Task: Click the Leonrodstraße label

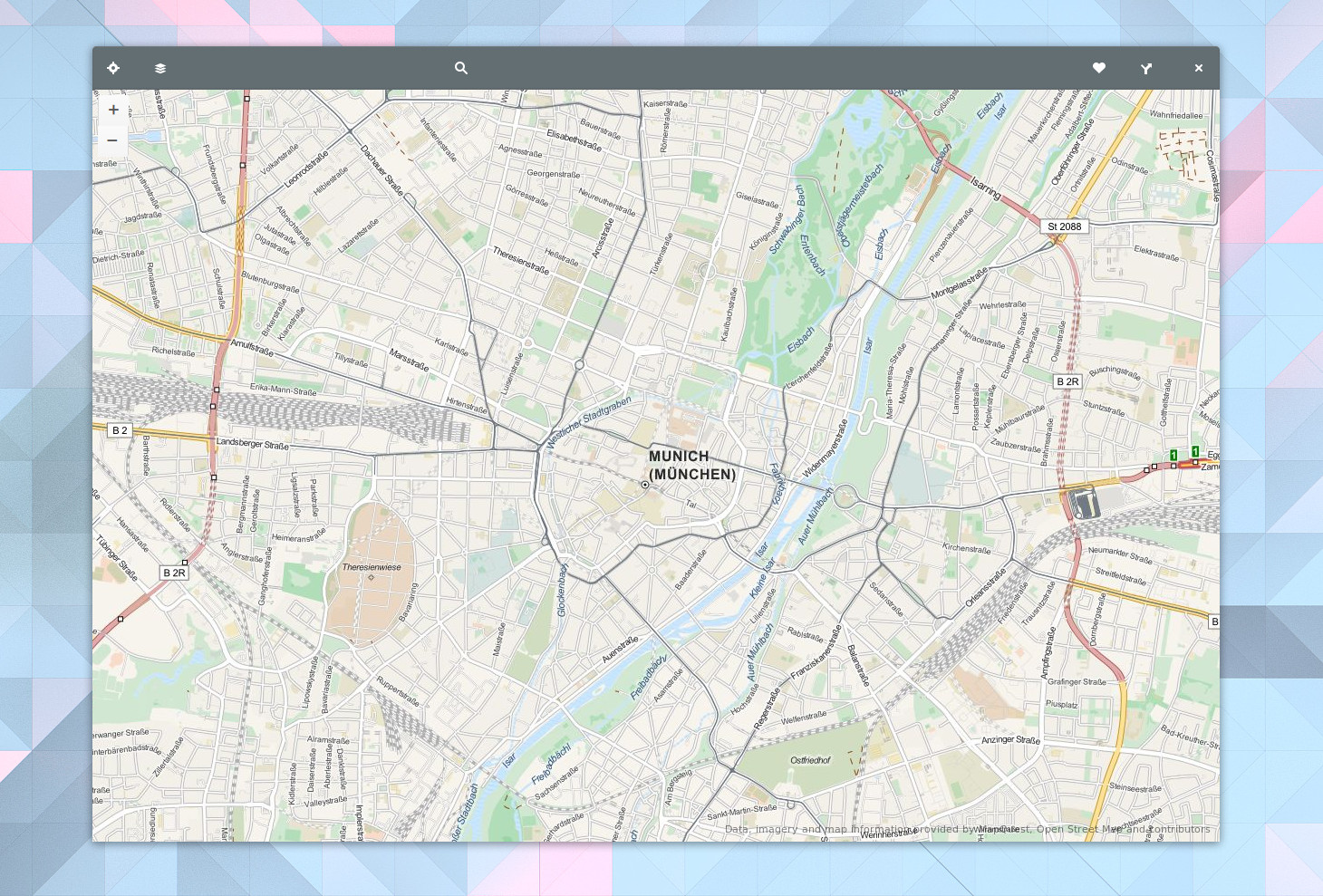Action: click(x=306, y=169)
